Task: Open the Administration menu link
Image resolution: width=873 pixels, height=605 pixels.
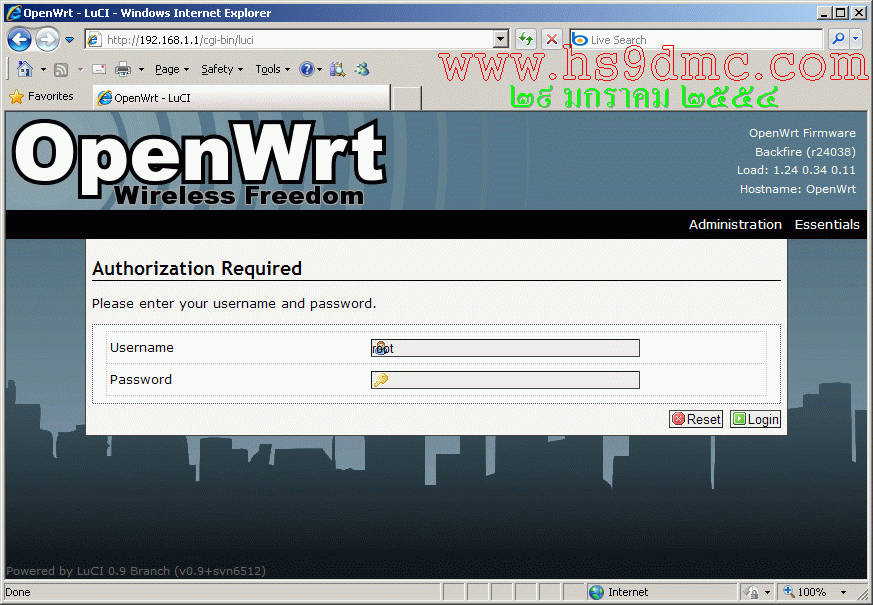Action: (735, 224)
